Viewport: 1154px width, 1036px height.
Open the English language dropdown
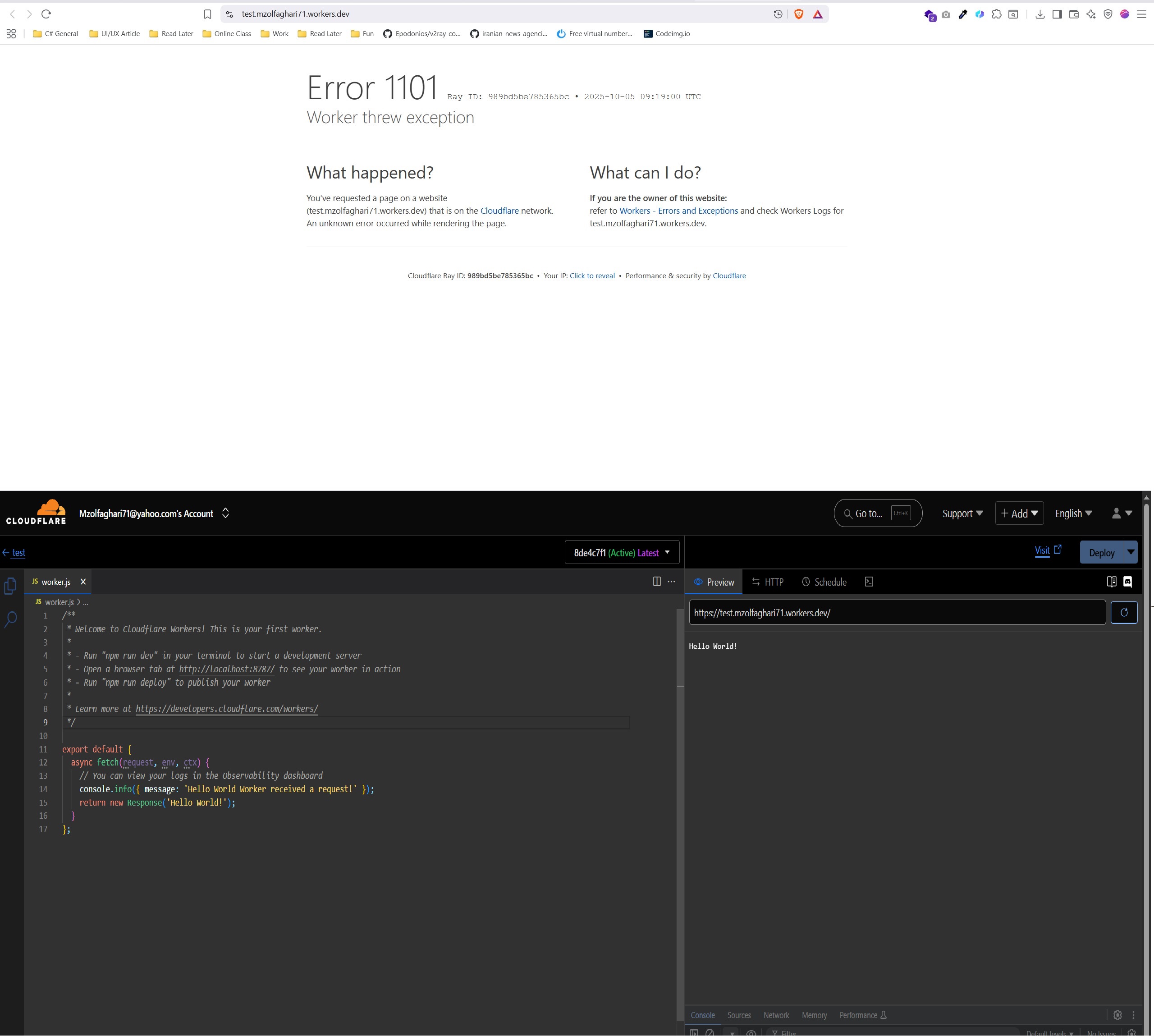click(1073, 513)
